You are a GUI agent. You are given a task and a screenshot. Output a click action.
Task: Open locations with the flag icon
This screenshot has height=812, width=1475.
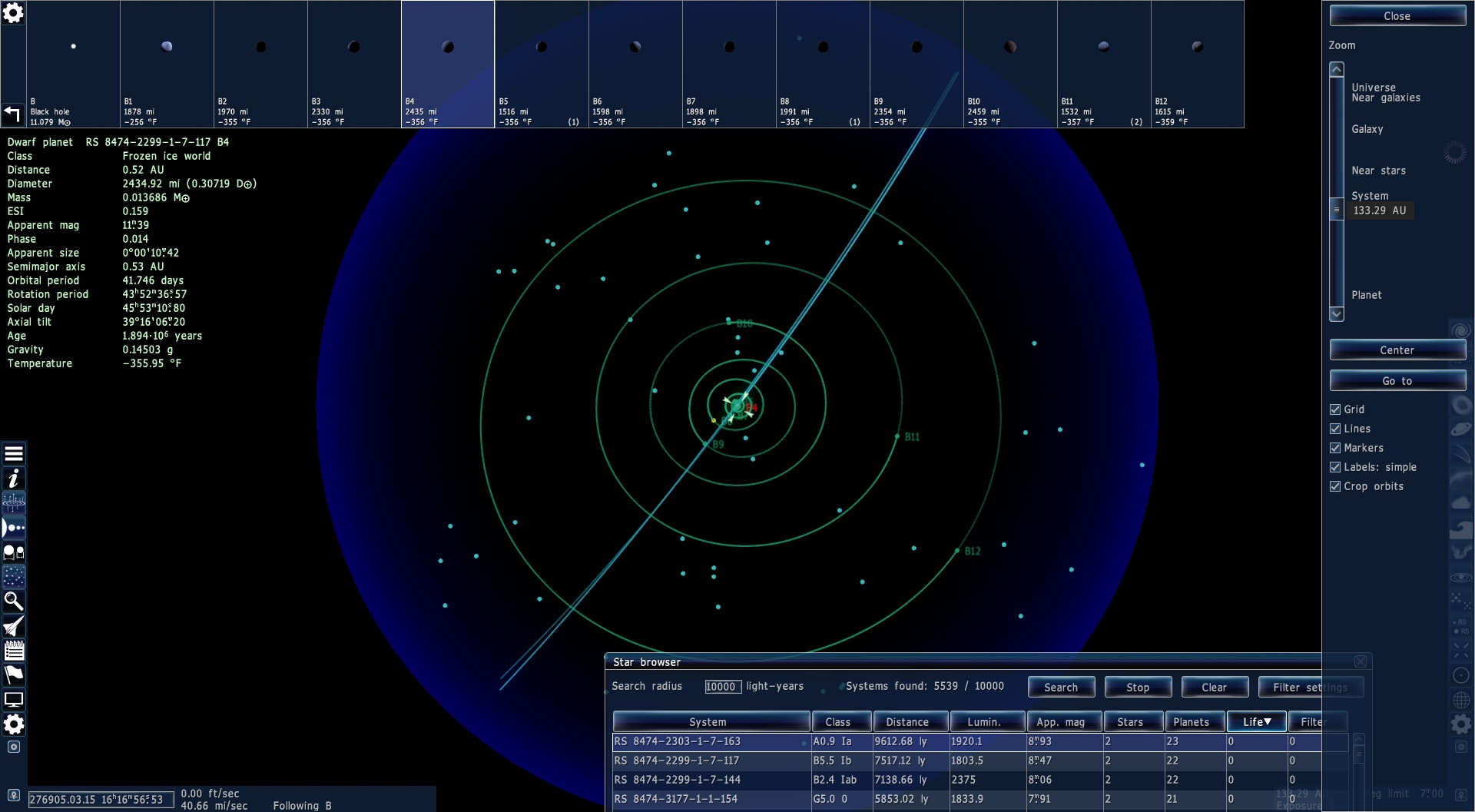point(14,675)
